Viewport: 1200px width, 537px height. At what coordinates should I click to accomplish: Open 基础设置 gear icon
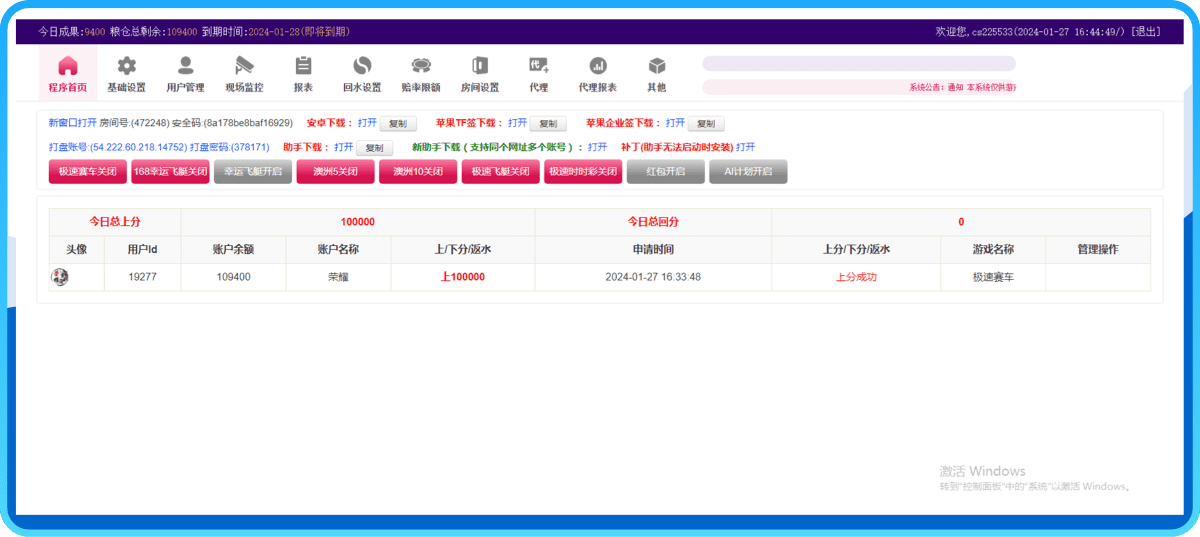coord(126,67)
